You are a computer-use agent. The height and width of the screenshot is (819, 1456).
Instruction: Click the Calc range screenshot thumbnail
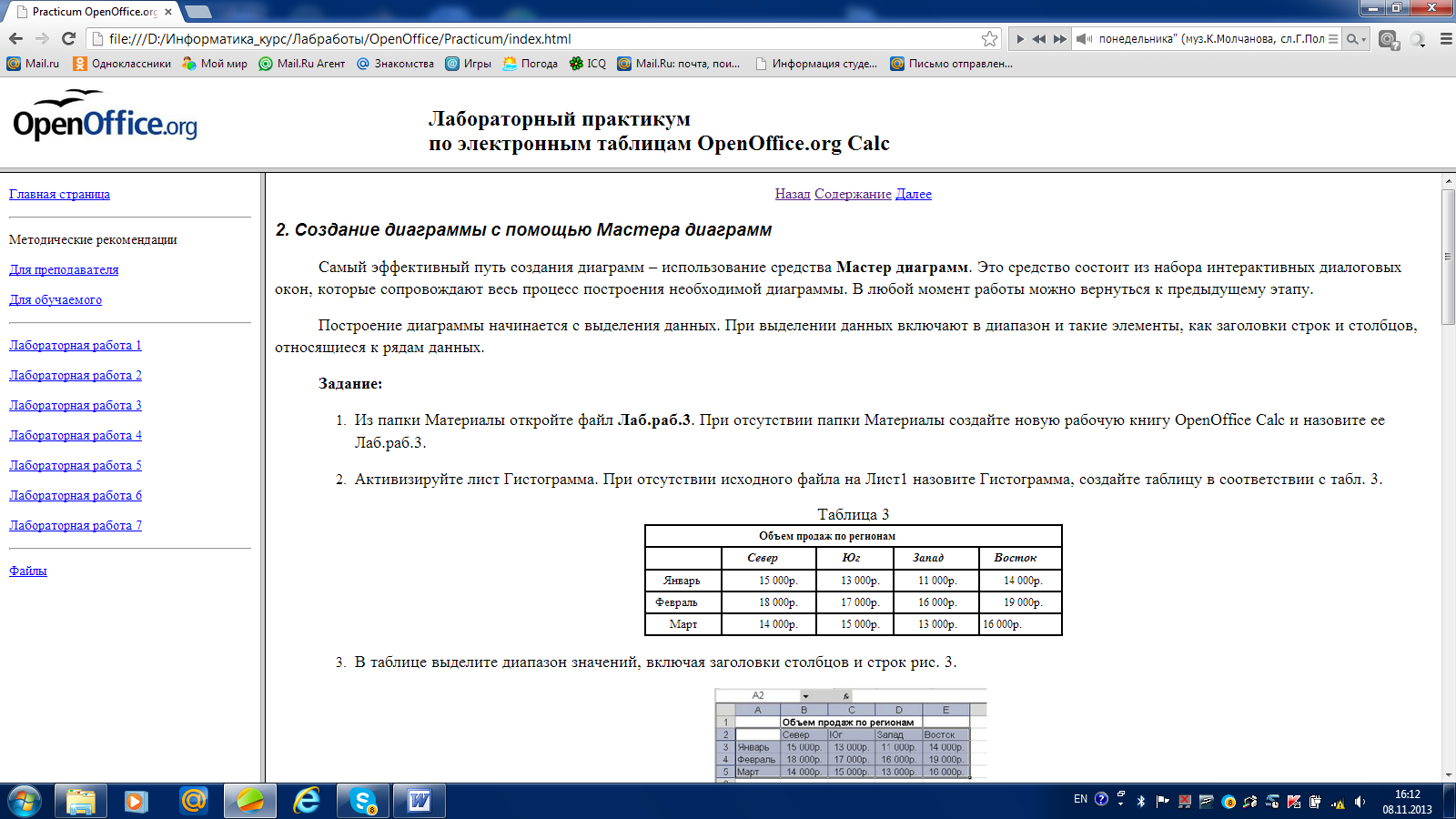850,734
